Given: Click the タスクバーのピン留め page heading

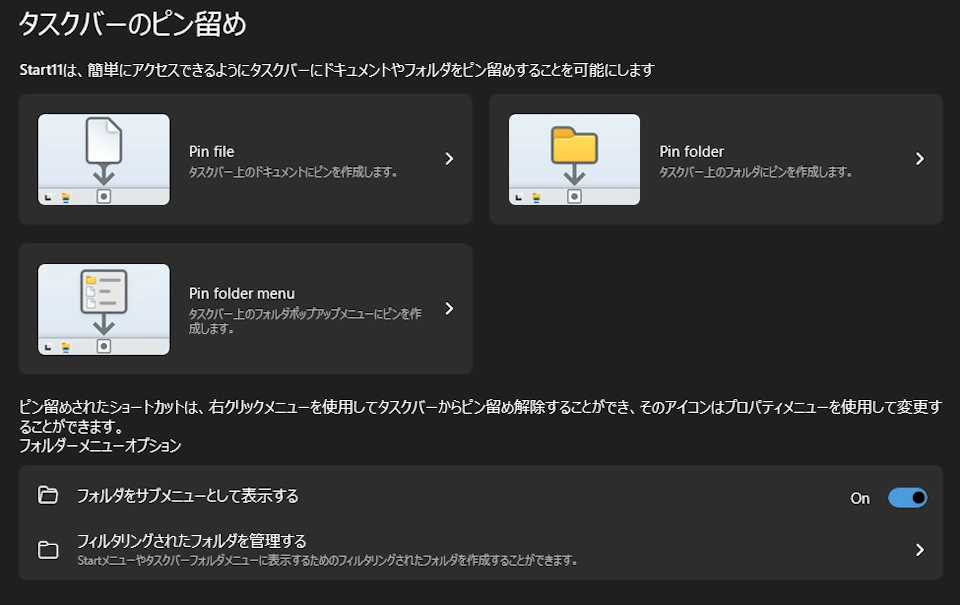Looking at the screenshot, I should coord(132,24).
